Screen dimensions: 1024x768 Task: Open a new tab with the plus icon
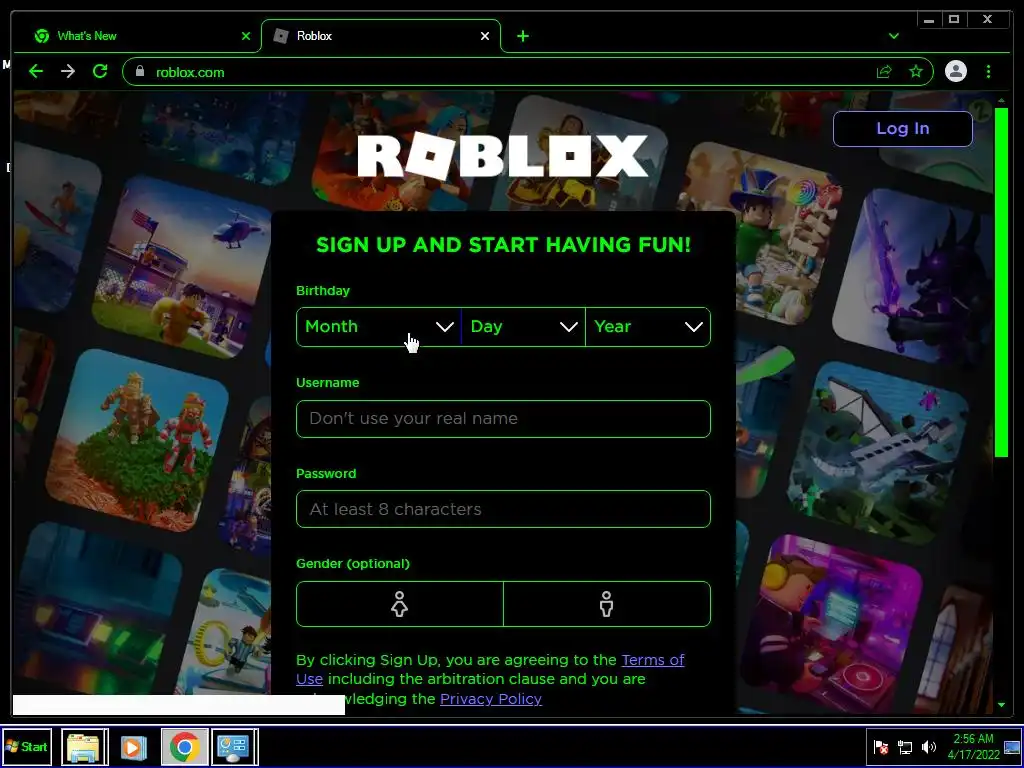522,36
